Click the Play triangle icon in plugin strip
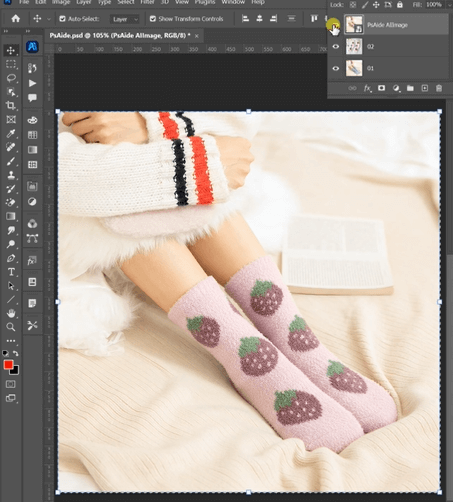The width and height of the screenshot is (453, 502). coord(32,83)
